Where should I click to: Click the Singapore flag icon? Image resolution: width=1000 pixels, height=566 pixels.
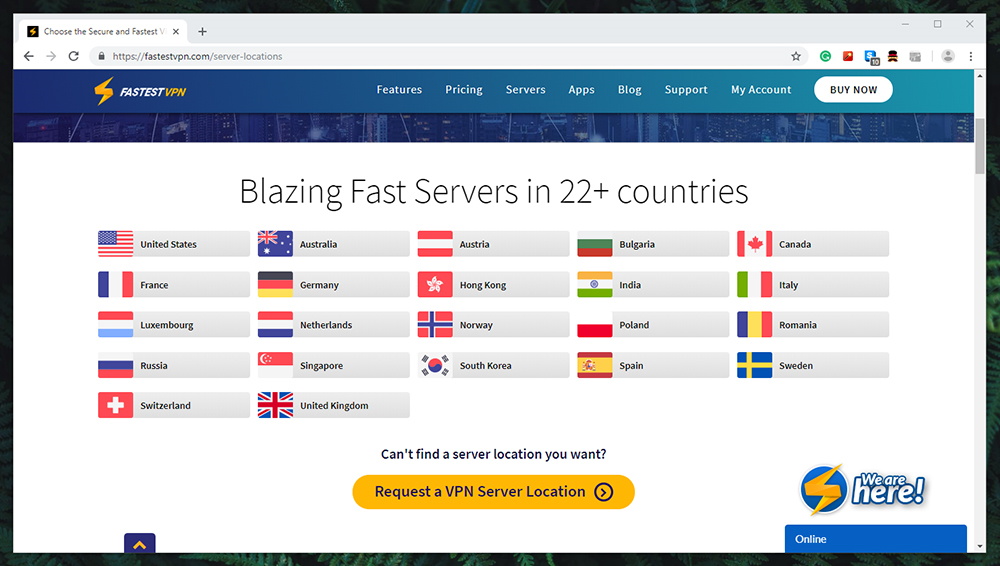click(x=275, y=365)
